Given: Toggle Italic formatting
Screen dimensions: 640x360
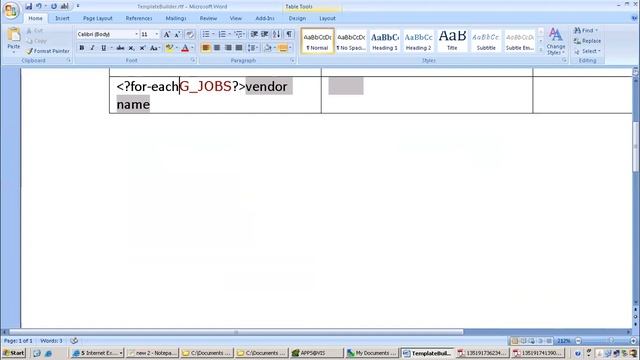Looking at the screenshot, I should click(93, 48).
